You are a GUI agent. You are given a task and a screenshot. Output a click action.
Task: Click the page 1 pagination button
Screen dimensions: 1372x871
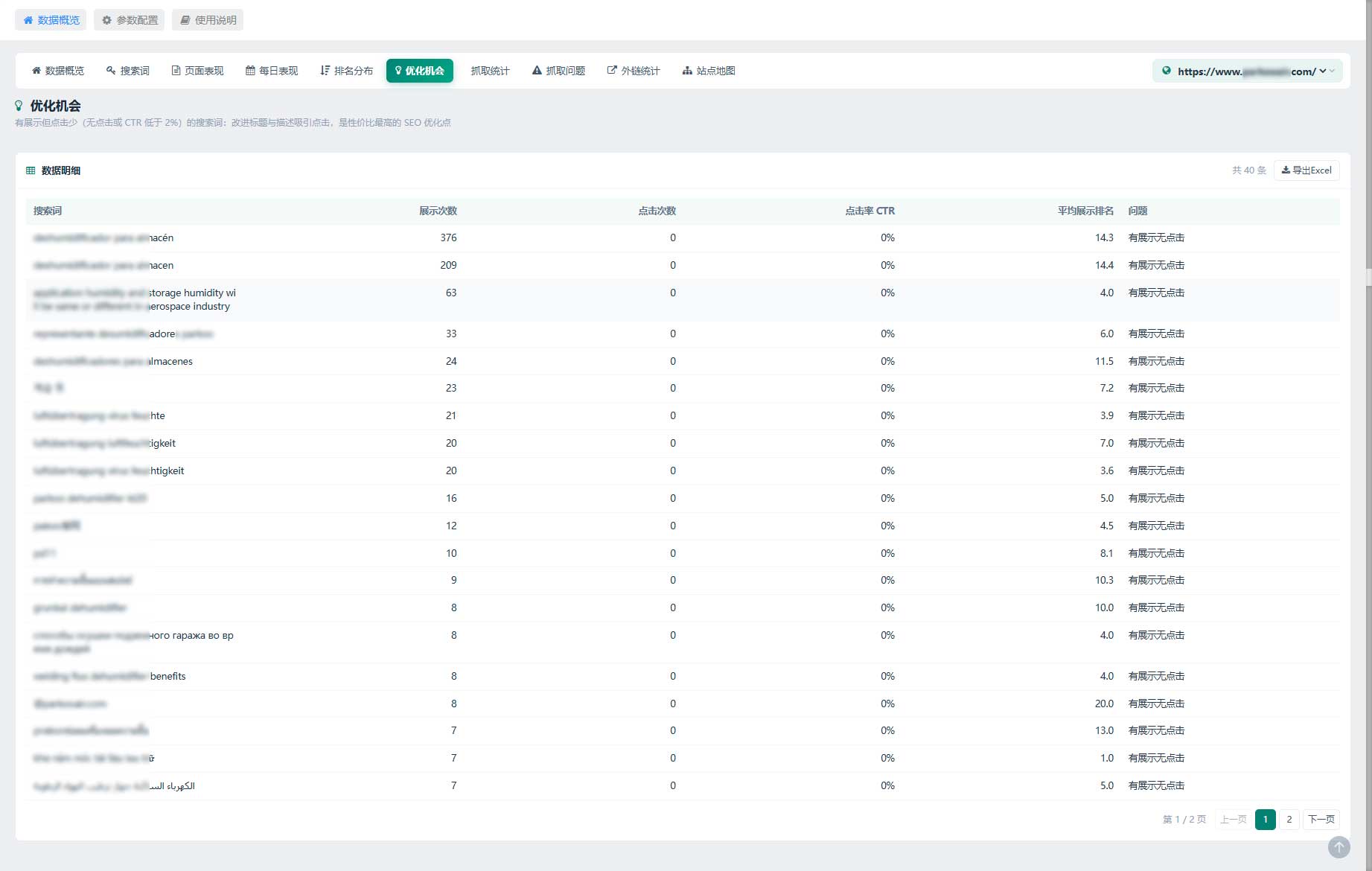click(1266, 820)
